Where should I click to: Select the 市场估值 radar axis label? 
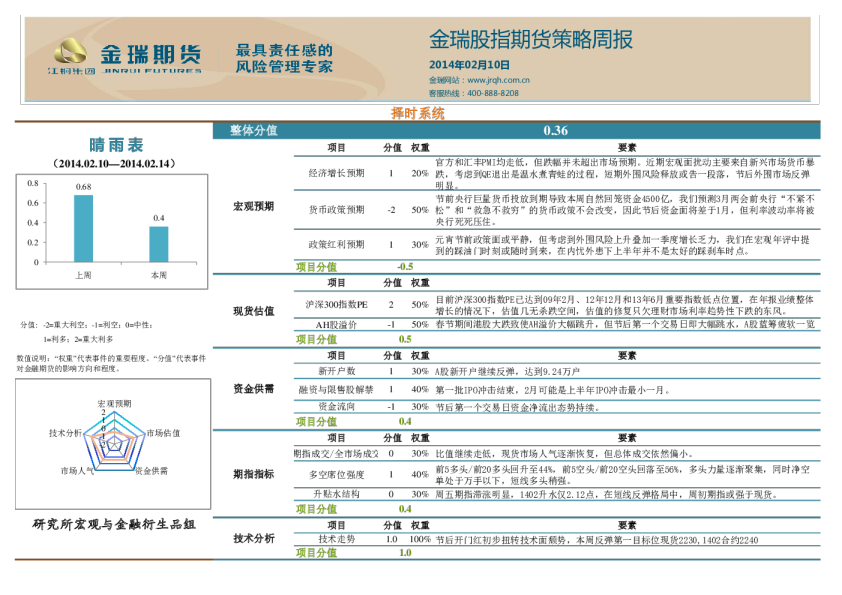(x=163, y=433)
